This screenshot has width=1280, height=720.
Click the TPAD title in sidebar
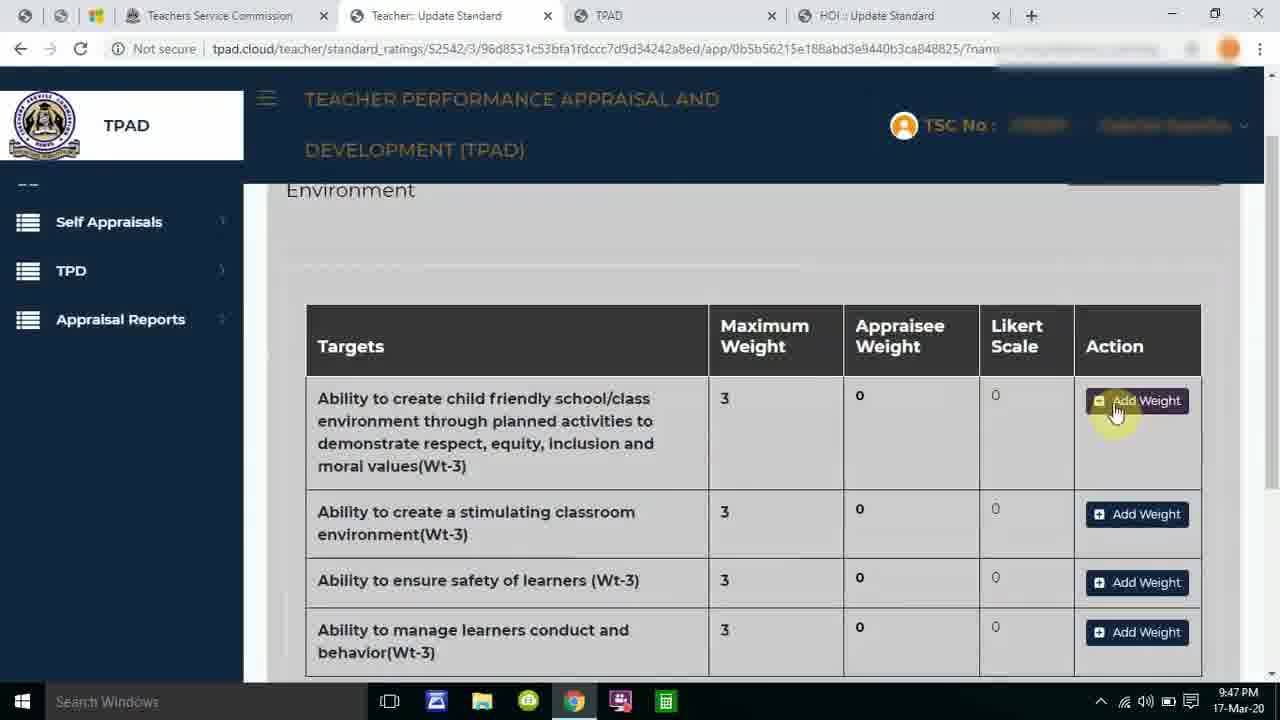126,125
